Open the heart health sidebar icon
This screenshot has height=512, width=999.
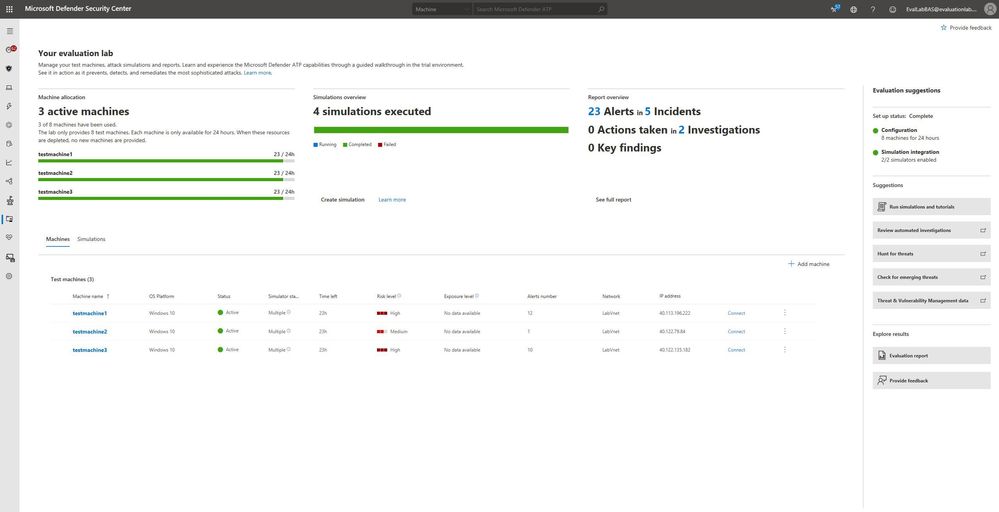point(10,238)
